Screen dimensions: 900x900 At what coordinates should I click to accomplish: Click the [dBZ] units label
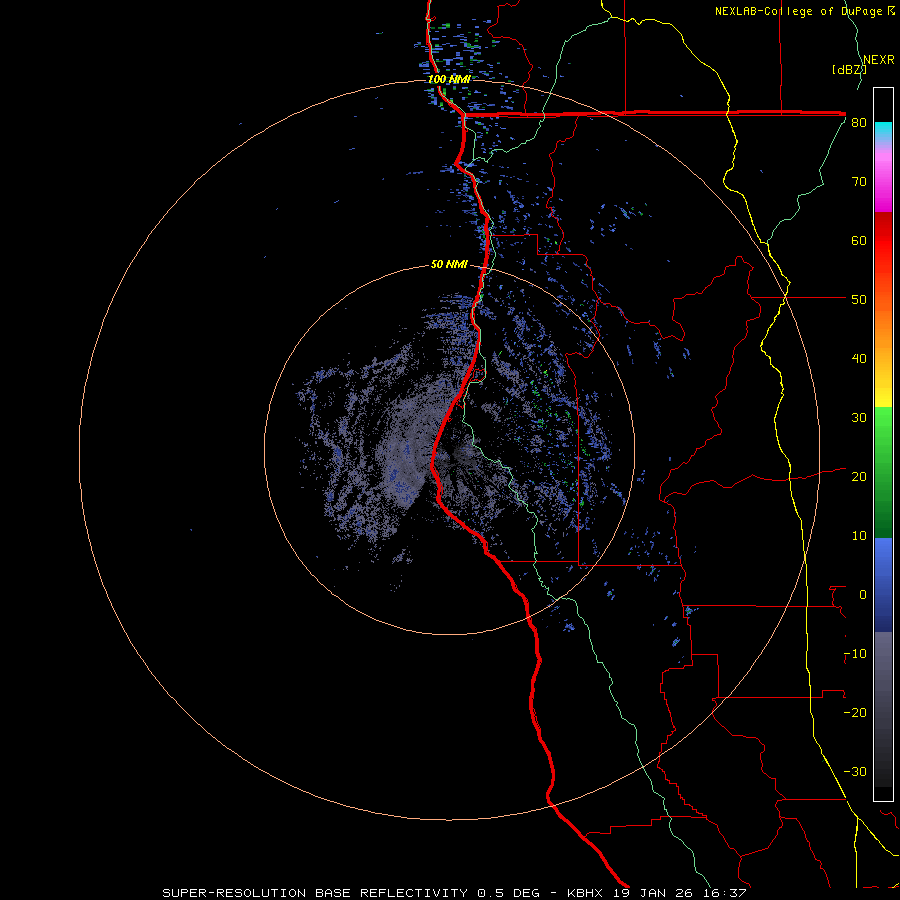pos(849,70)
